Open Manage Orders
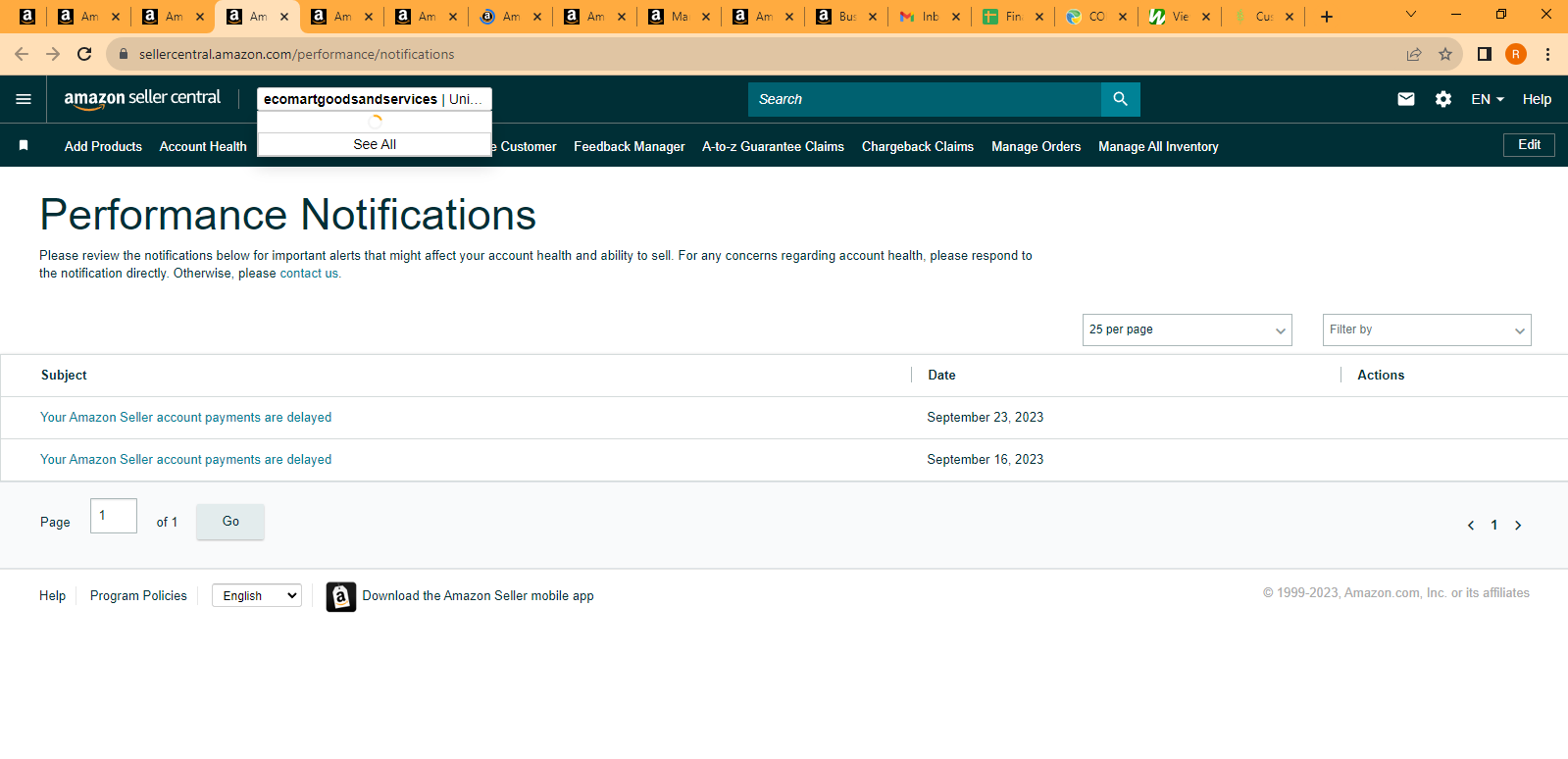 pyautogui.click(x=1036, y=146)
